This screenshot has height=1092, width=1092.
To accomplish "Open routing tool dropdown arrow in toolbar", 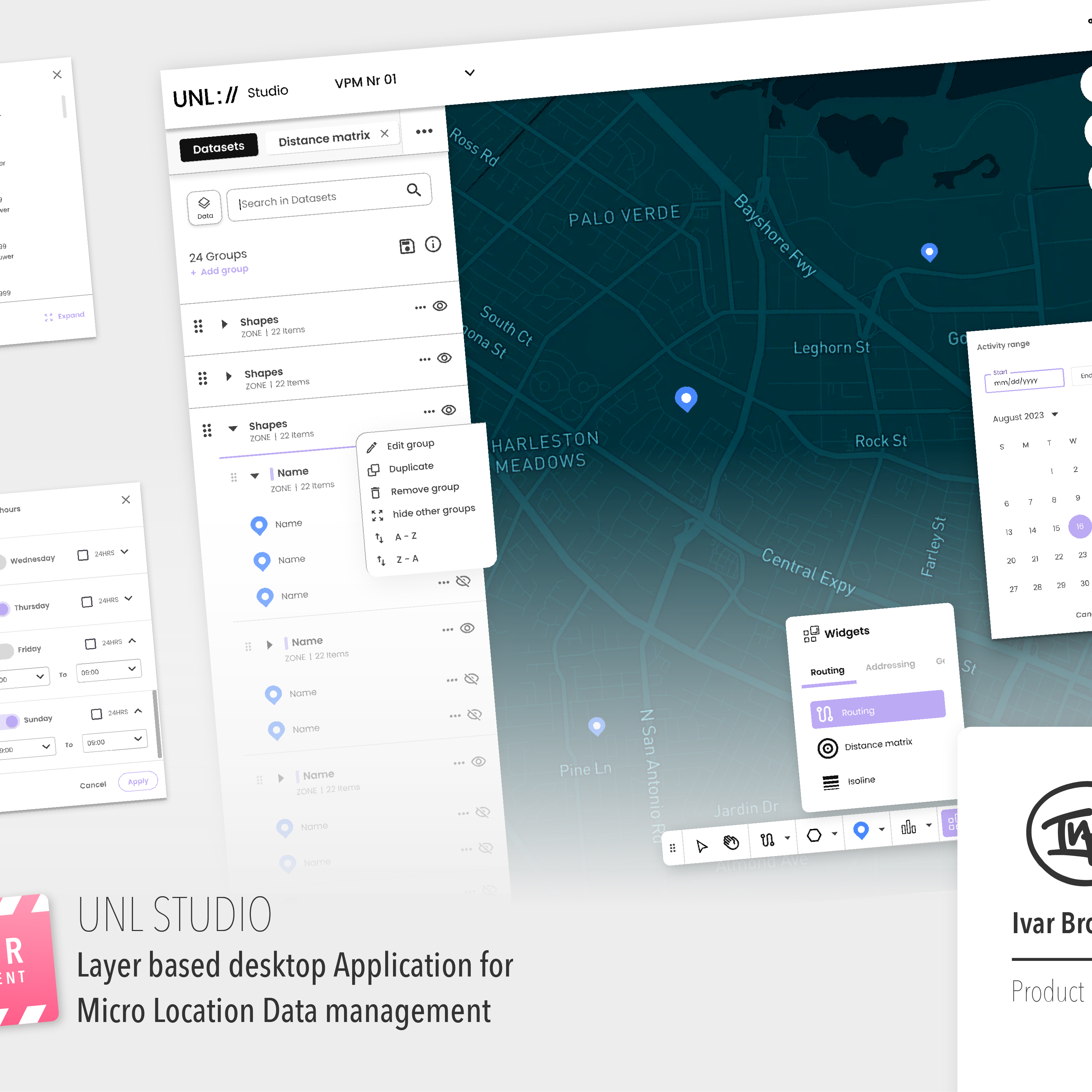I will pos(787,838).
